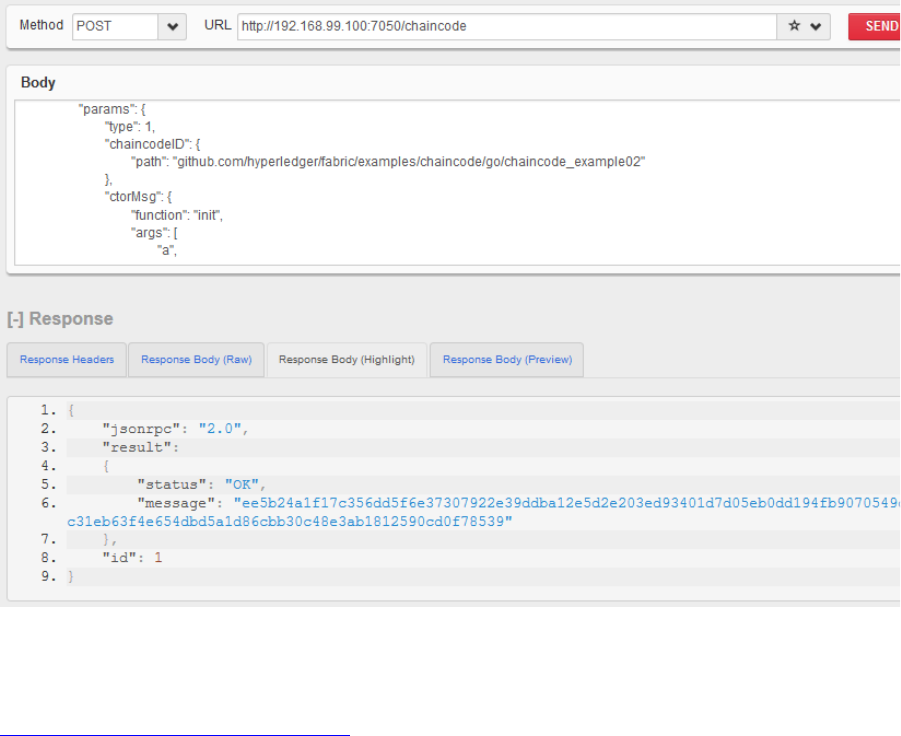Click the "status" key in response
901x736 pixels.
click(172, 485)
